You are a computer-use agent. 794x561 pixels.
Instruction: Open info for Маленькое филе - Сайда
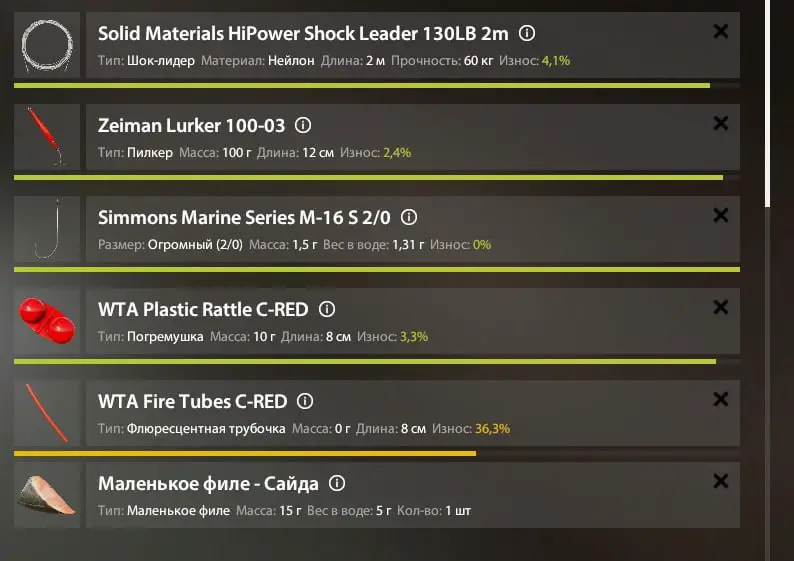(337, 484)
